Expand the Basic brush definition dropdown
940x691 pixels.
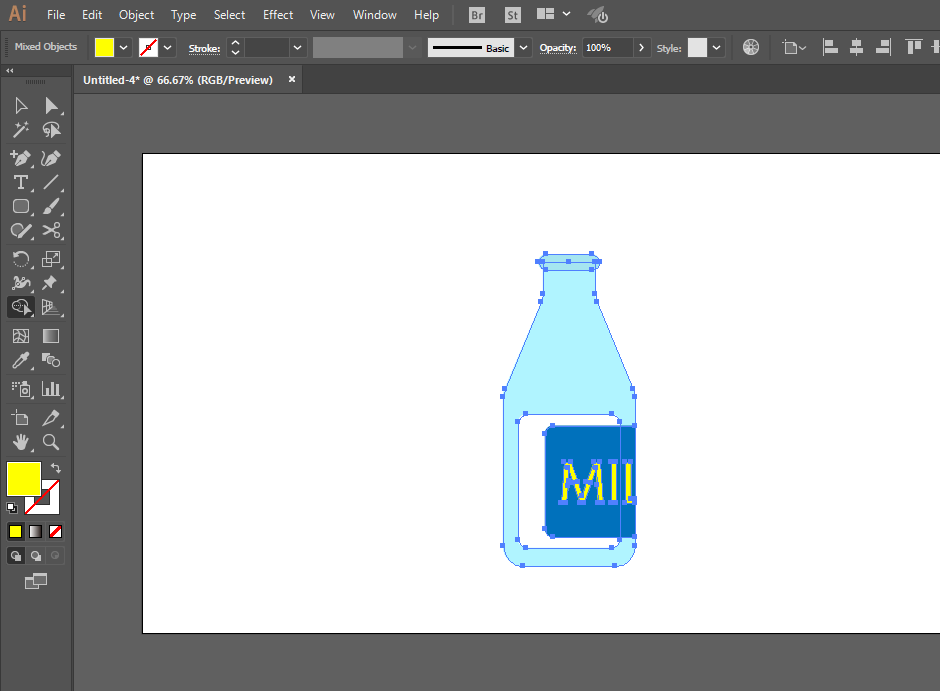click(x=523, y=47)
